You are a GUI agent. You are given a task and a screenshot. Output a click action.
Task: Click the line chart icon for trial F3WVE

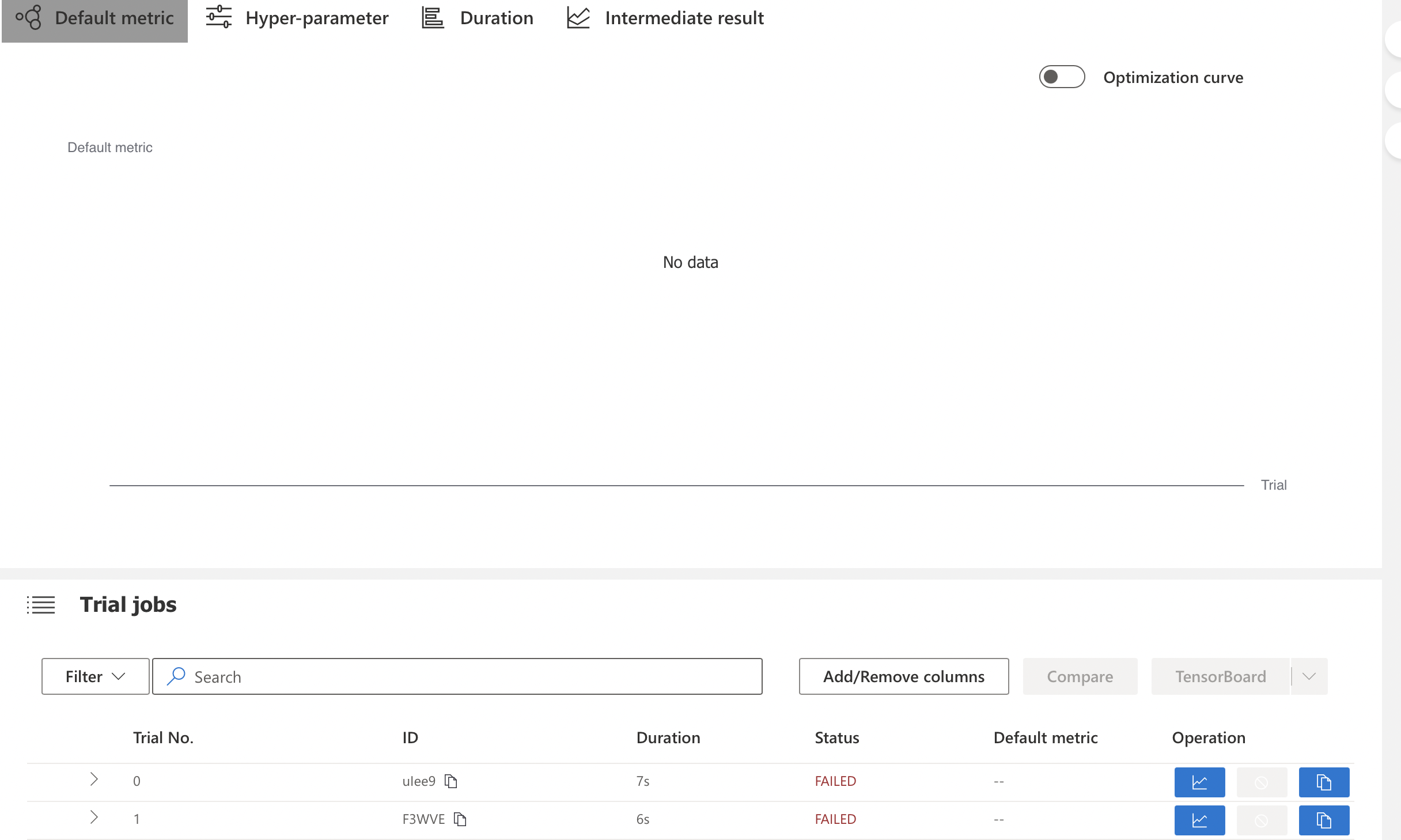point(1199,820)
